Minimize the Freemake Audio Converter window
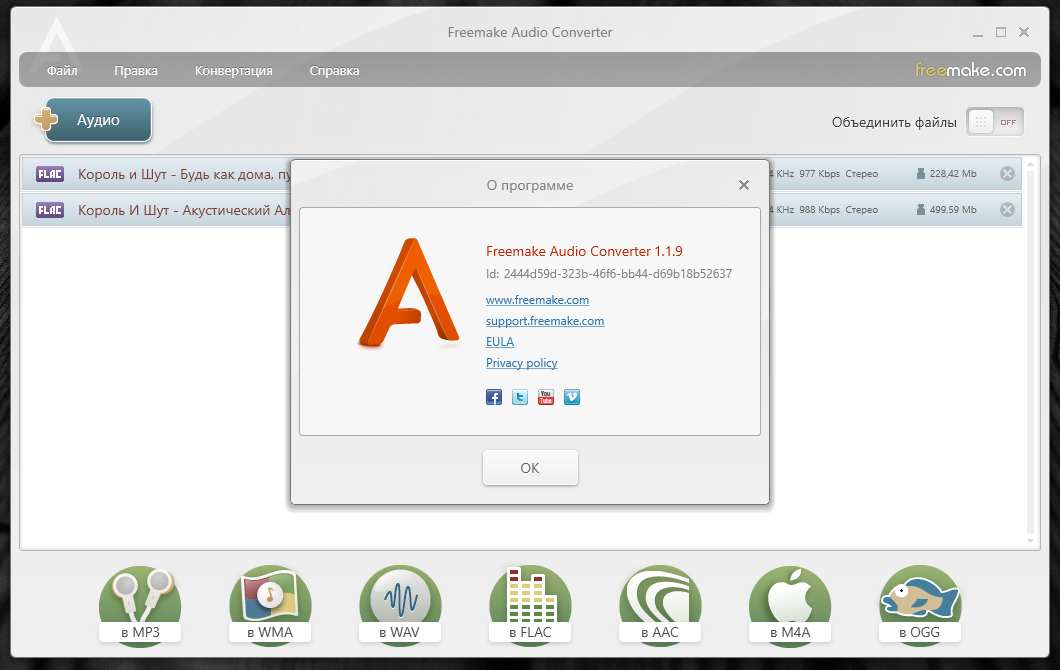 (978, 32)
